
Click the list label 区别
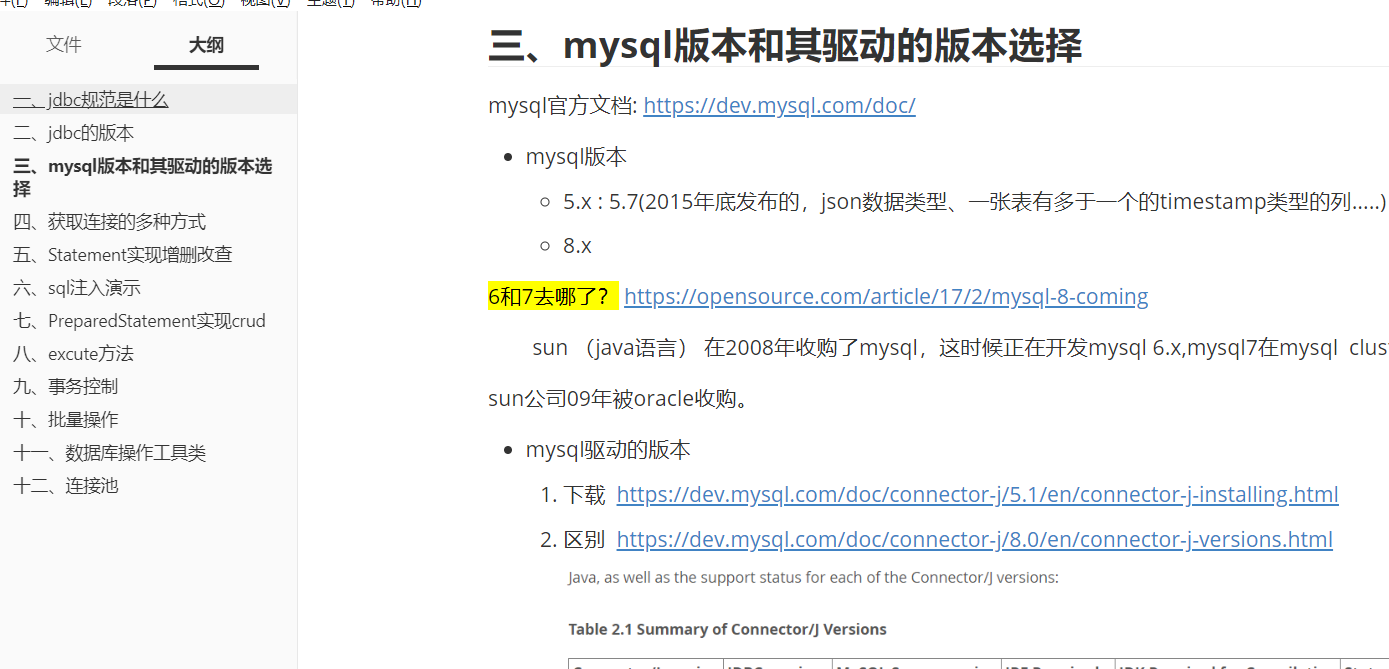tap(584, 539)
